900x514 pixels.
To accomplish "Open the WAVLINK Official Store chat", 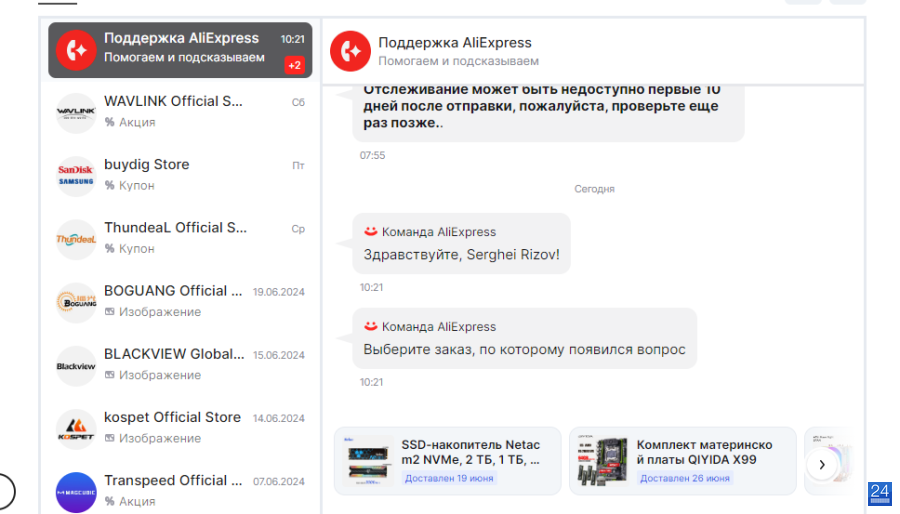I will coord(180,112).
